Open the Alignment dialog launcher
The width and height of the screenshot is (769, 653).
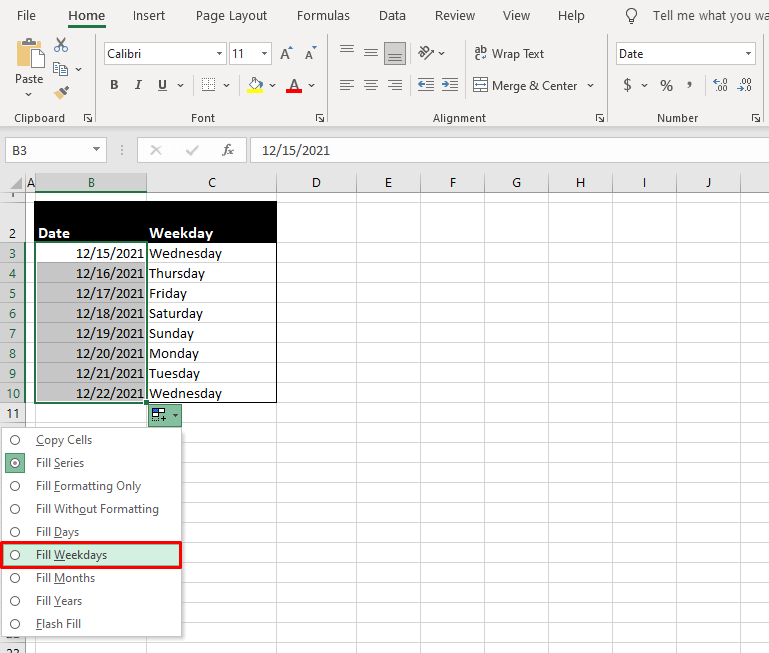[x=600, y=118]
